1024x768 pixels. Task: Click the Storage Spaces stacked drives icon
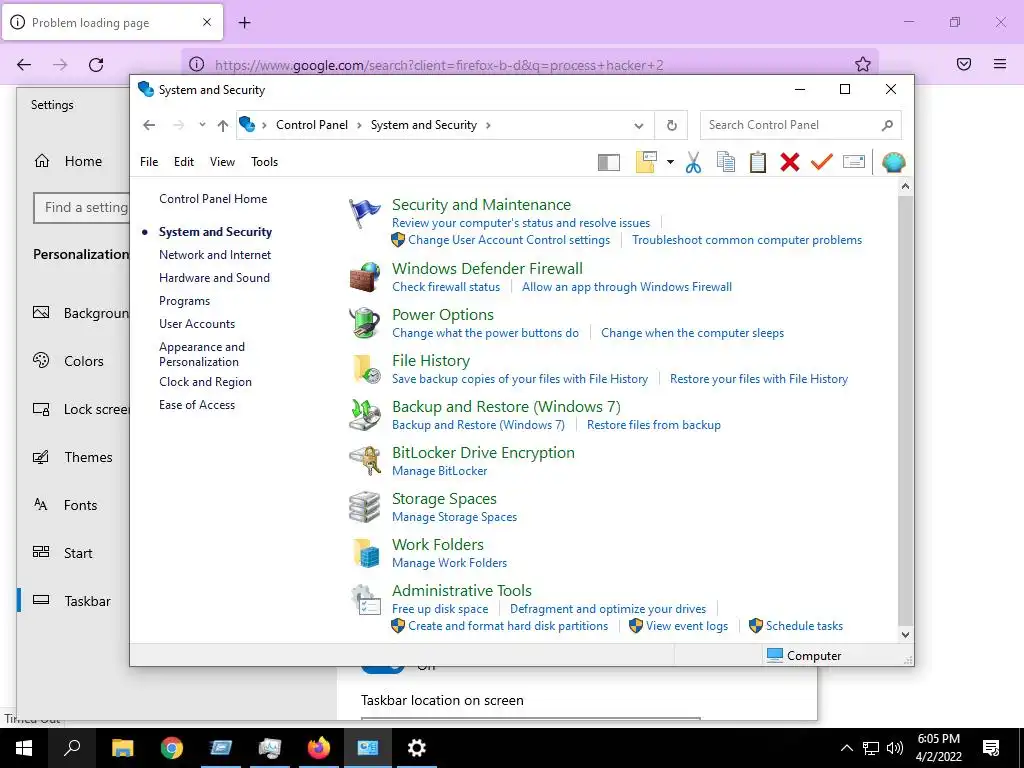click(364, 507)
